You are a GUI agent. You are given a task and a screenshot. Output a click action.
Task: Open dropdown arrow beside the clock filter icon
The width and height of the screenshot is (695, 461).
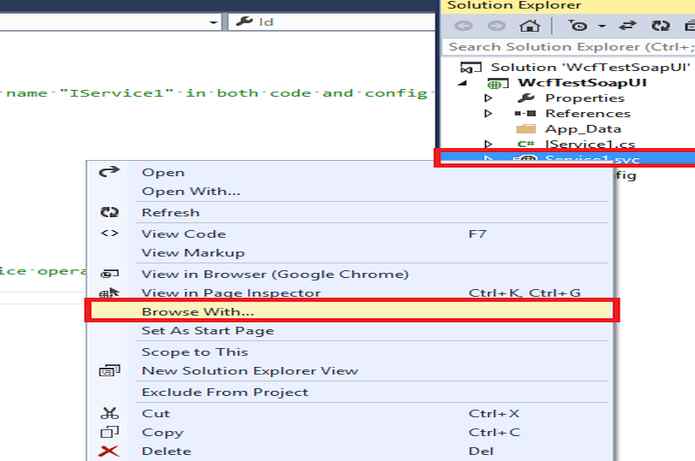coord(601,26)
